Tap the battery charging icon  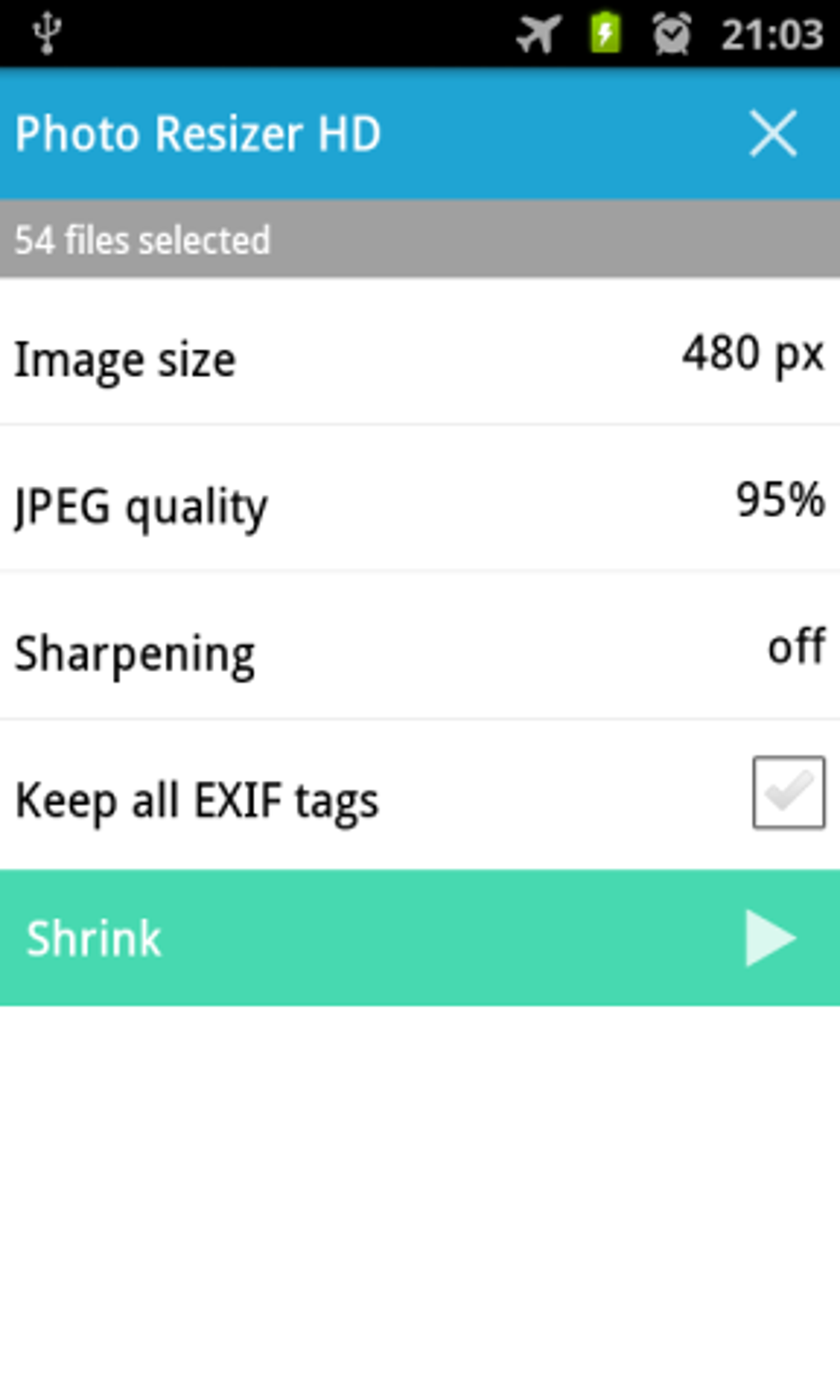pyautogui.click(x=605, y=33)
